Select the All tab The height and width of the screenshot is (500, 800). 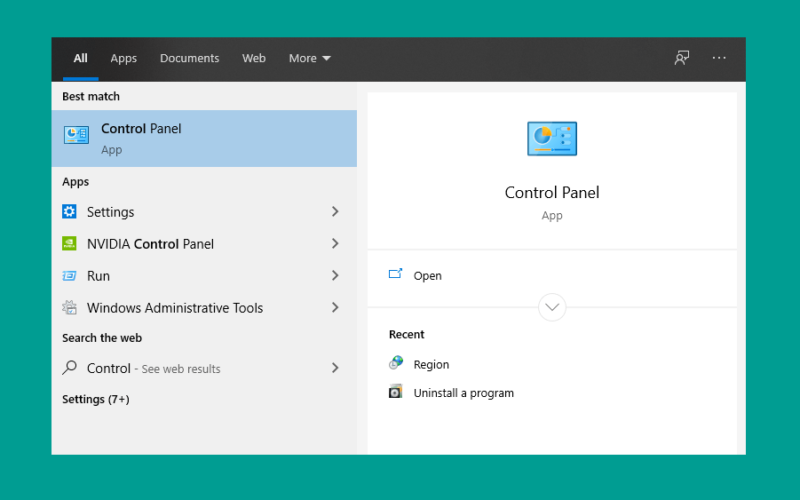pyautogui.click(x=81, y=58)
